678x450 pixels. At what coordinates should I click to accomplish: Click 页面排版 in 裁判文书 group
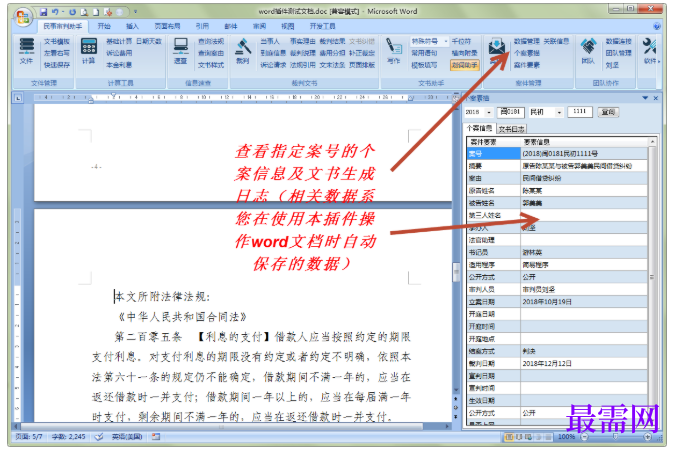click(x=361, y=65)
